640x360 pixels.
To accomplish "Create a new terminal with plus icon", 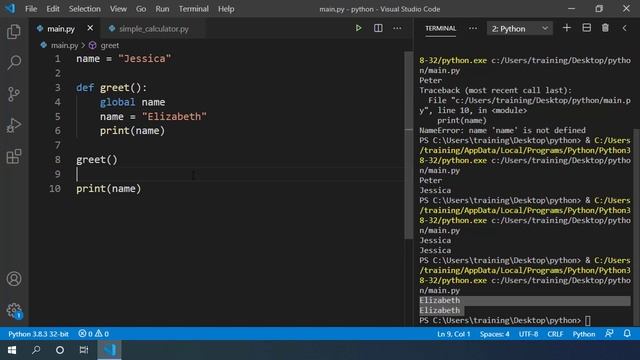I will pyautogui.click(x=567, y=28).
